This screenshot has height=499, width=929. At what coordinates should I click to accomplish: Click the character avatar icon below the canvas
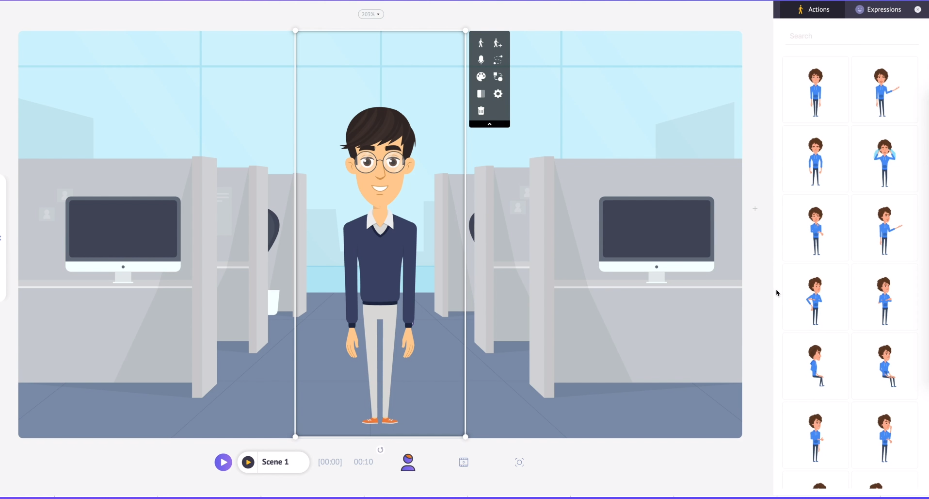pyautogui.click(x=408, y=462)
